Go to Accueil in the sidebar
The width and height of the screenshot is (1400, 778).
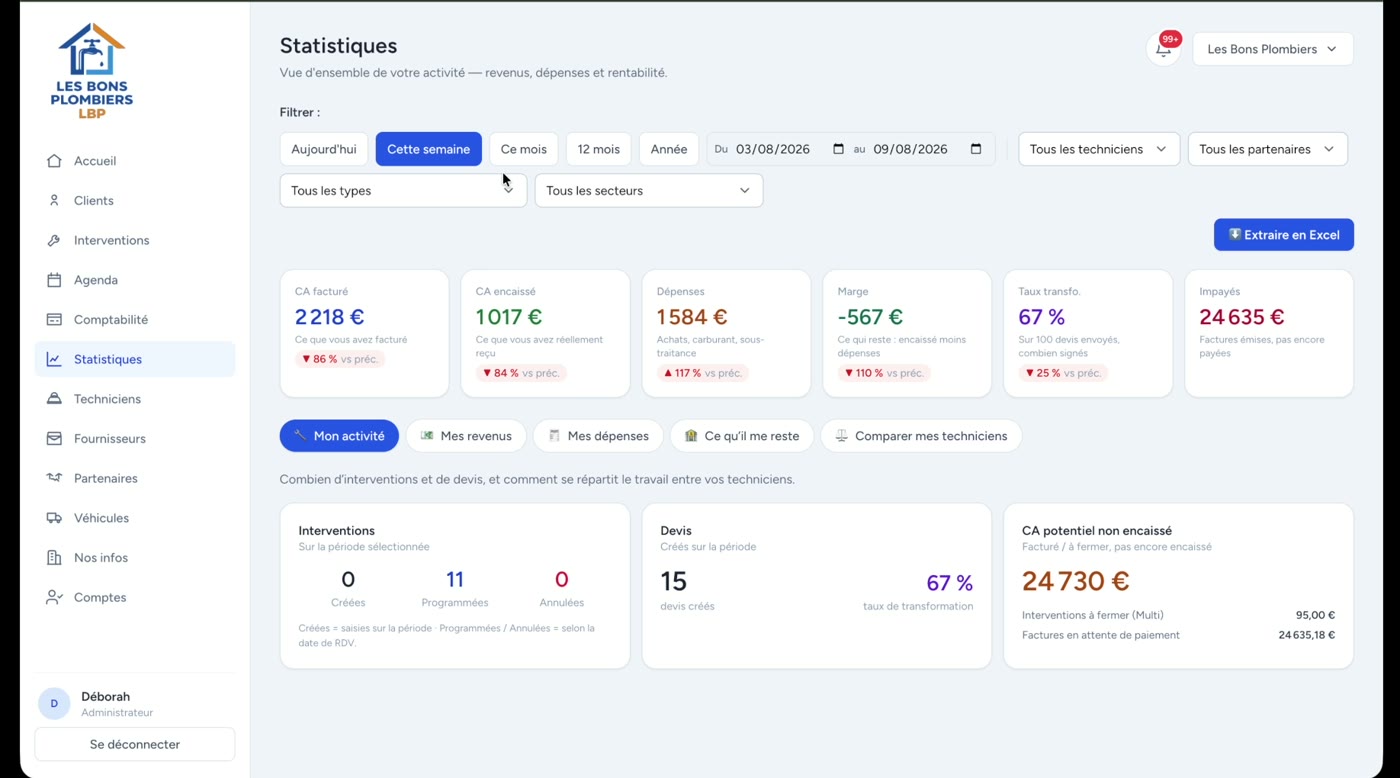tap(135, 161)
